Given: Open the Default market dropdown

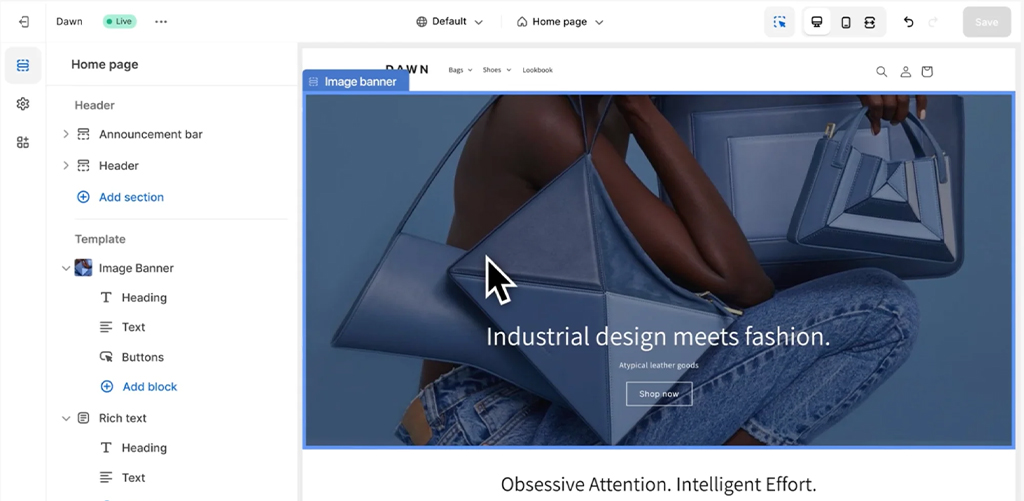Looking at the screenshot, I should pos(449,22).
